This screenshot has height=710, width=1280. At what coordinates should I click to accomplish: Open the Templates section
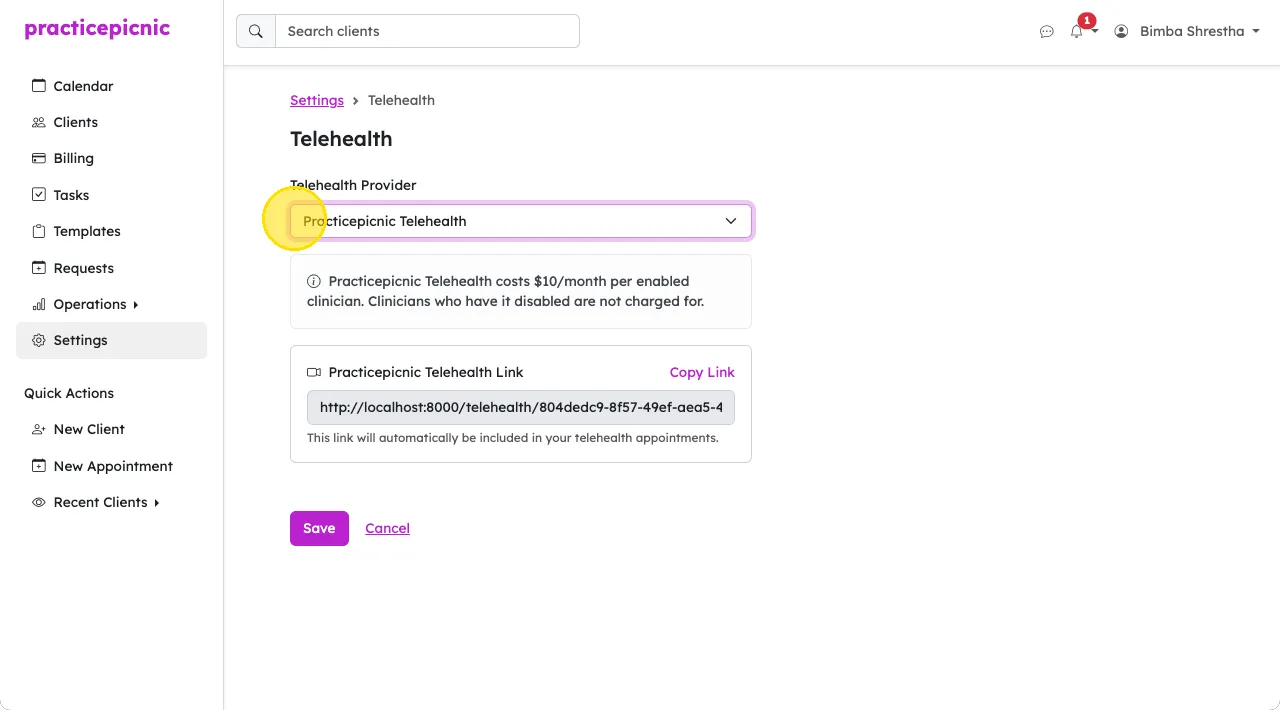pyautogui.click(x=111, y=231)
